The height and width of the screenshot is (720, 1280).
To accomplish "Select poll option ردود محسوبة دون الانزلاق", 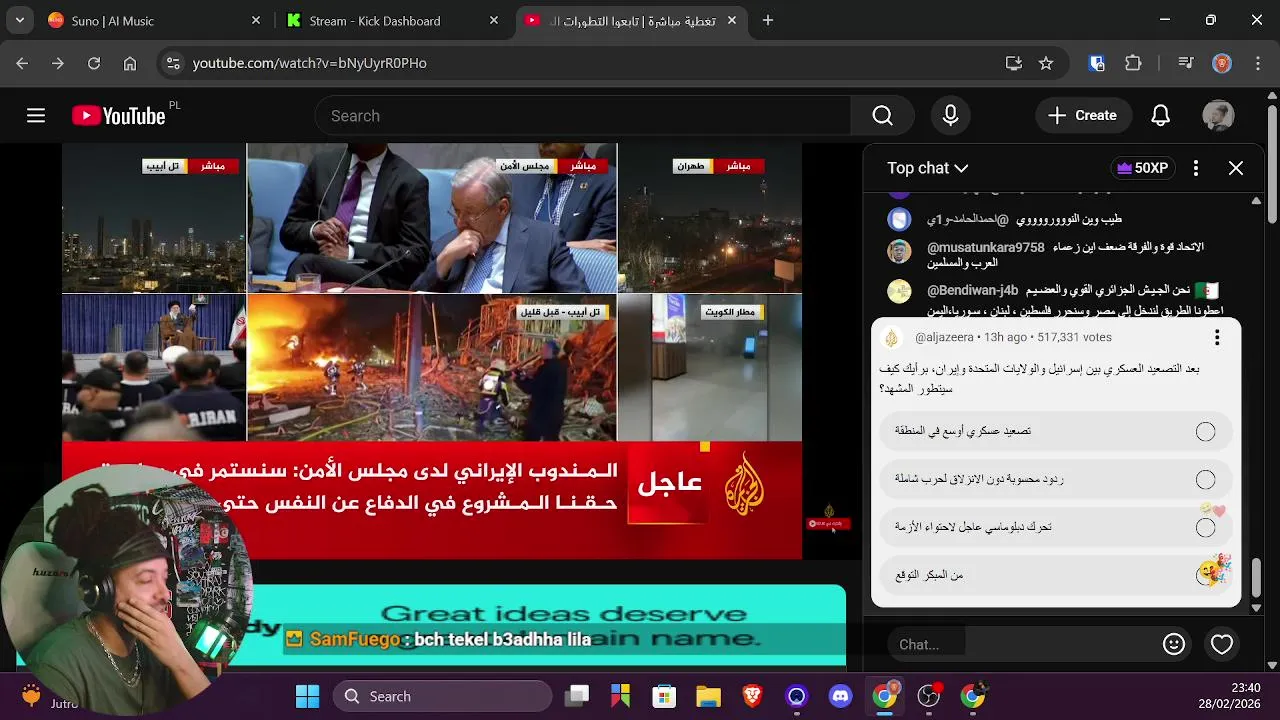I will pyautogui.click(x=1056, y=479).
